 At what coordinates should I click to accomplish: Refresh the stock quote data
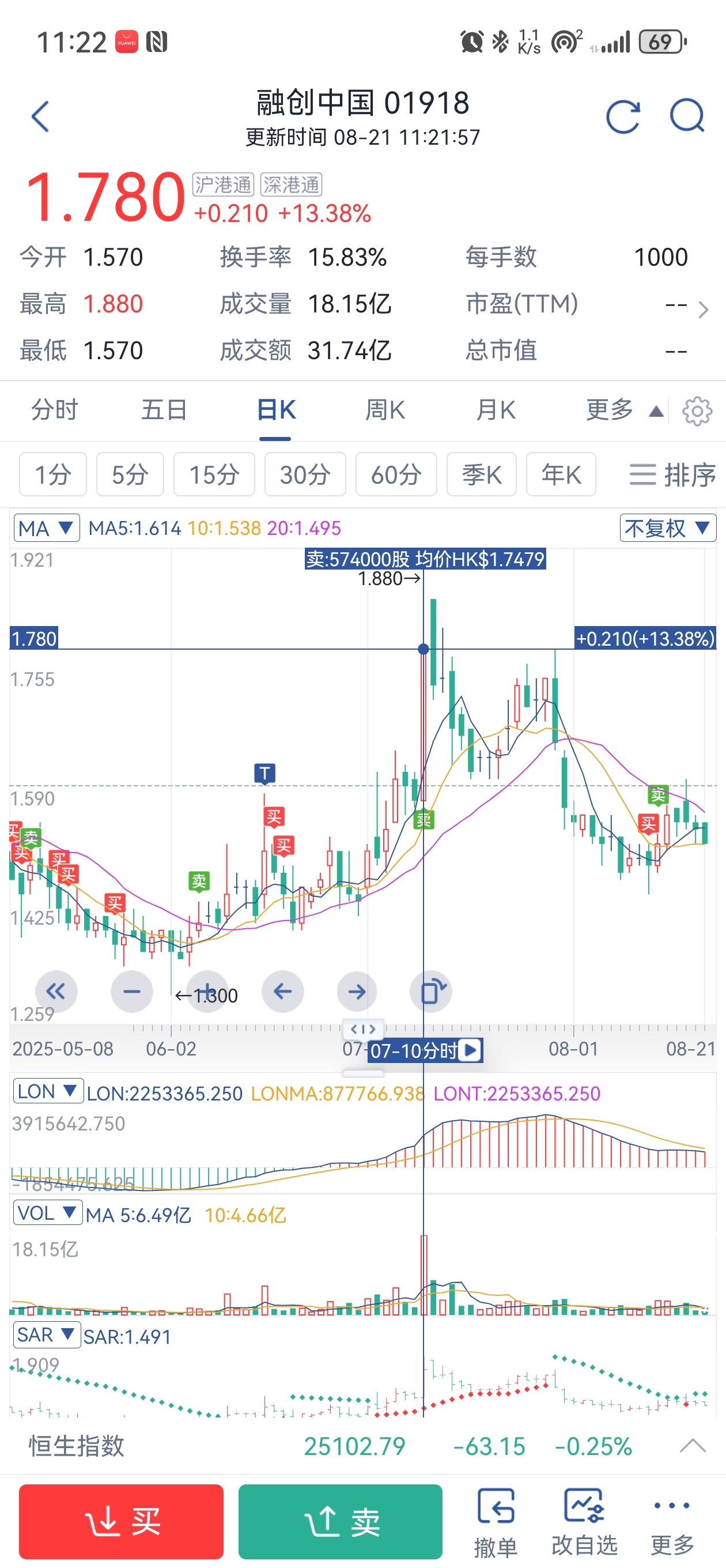[x=623, y=116]
